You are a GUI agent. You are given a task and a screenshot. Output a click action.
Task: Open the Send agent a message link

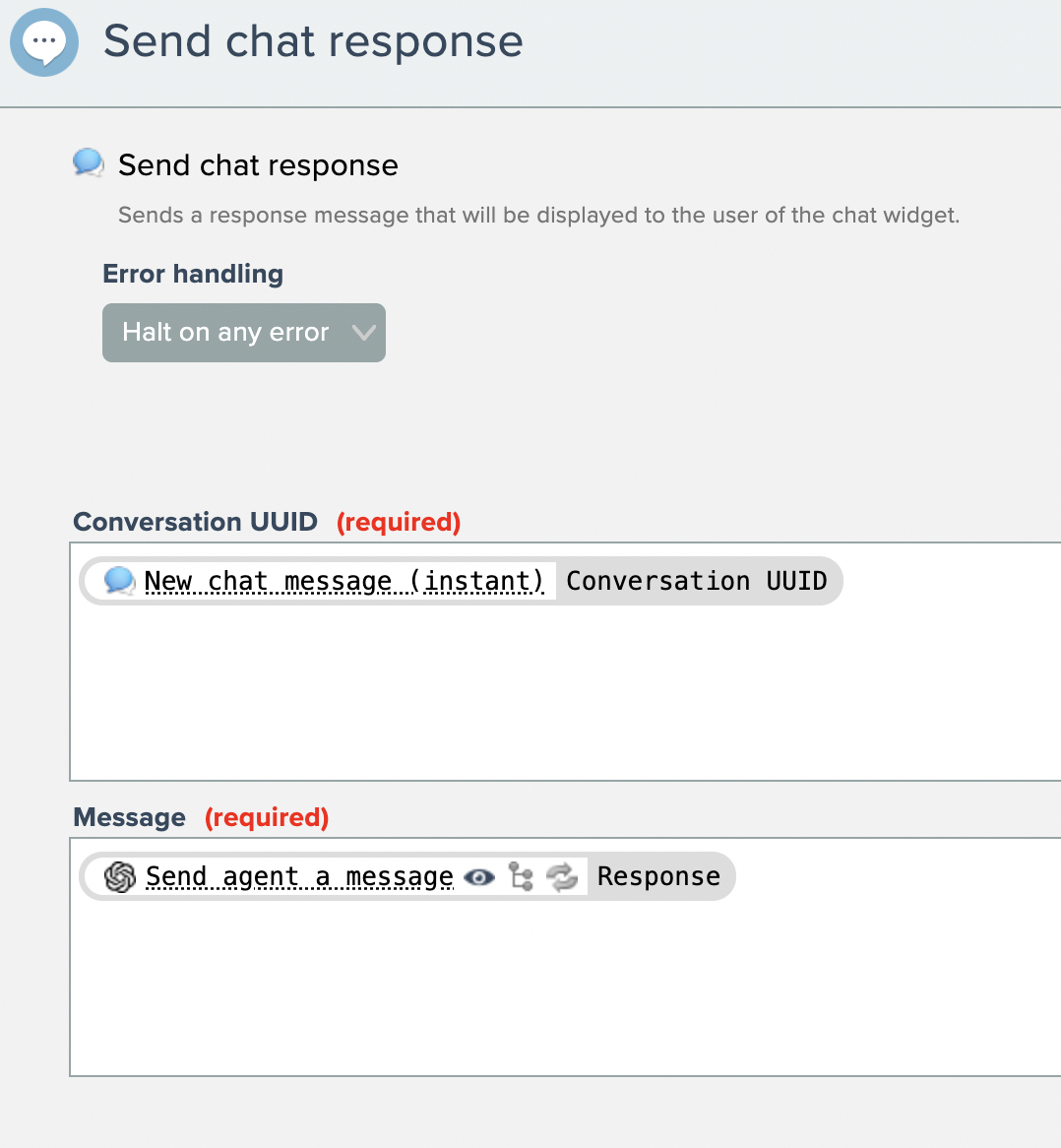click(299, 876)
